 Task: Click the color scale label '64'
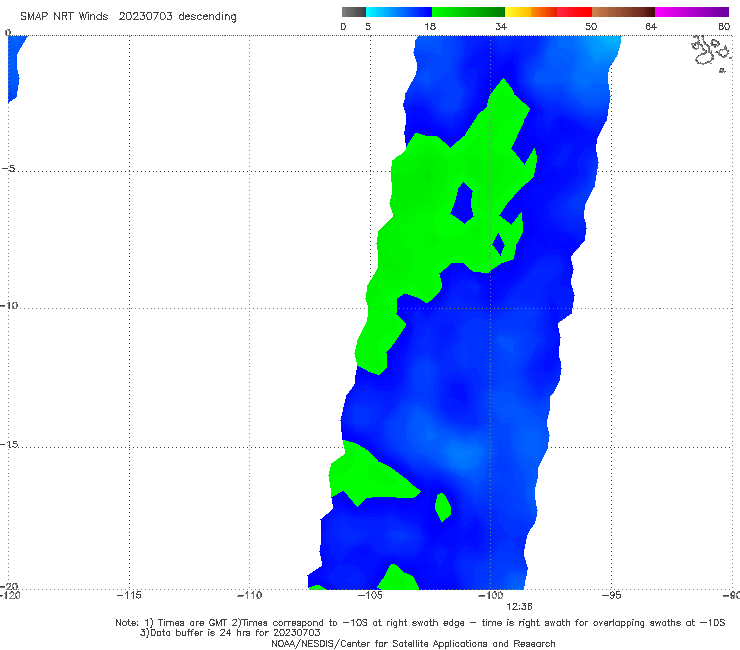651,26
